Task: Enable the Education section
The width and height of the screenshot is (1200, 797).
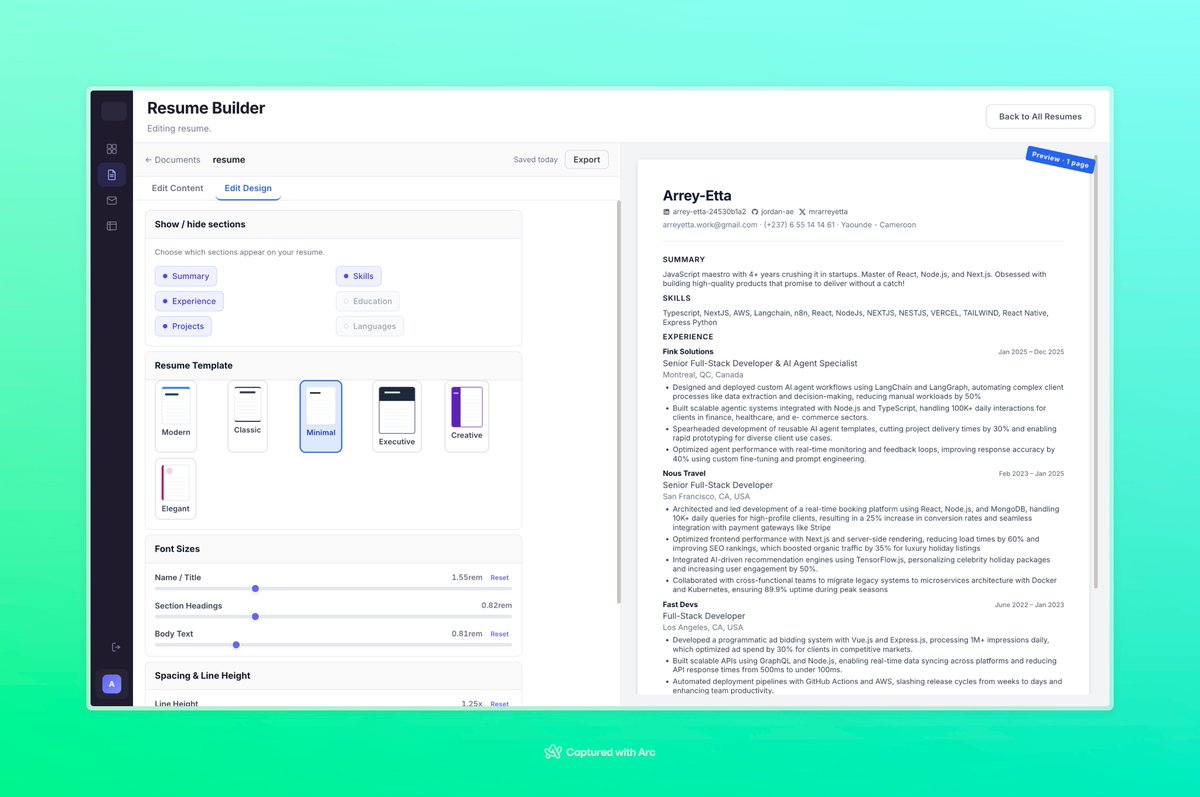Action: [368, 301]
